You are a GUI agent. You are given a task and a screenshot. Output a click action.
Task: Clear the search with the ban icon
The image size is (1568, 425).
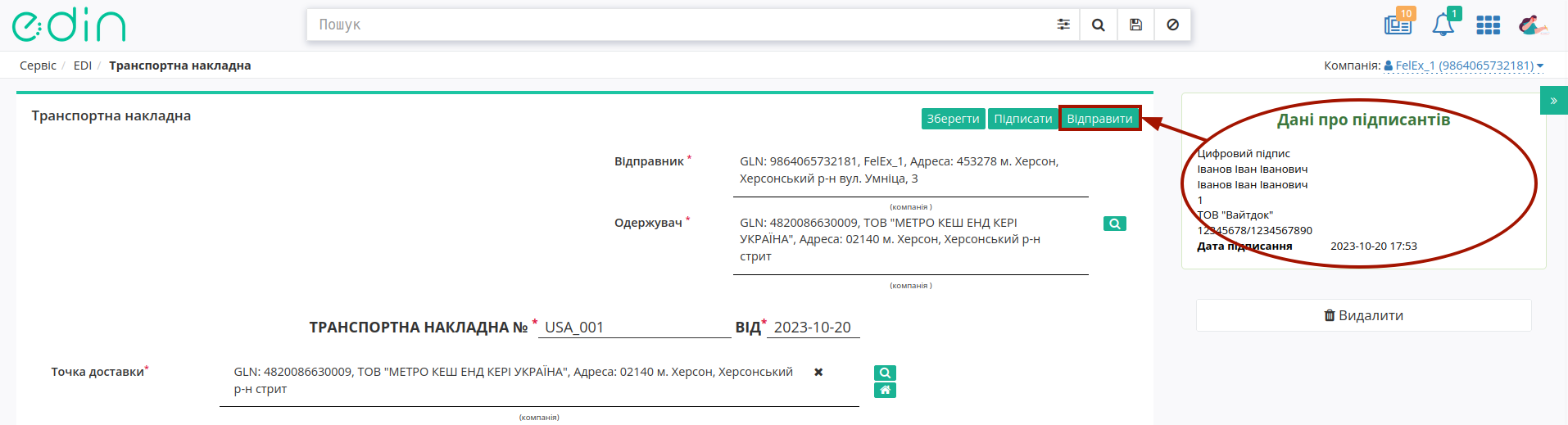coord(1172,25)
